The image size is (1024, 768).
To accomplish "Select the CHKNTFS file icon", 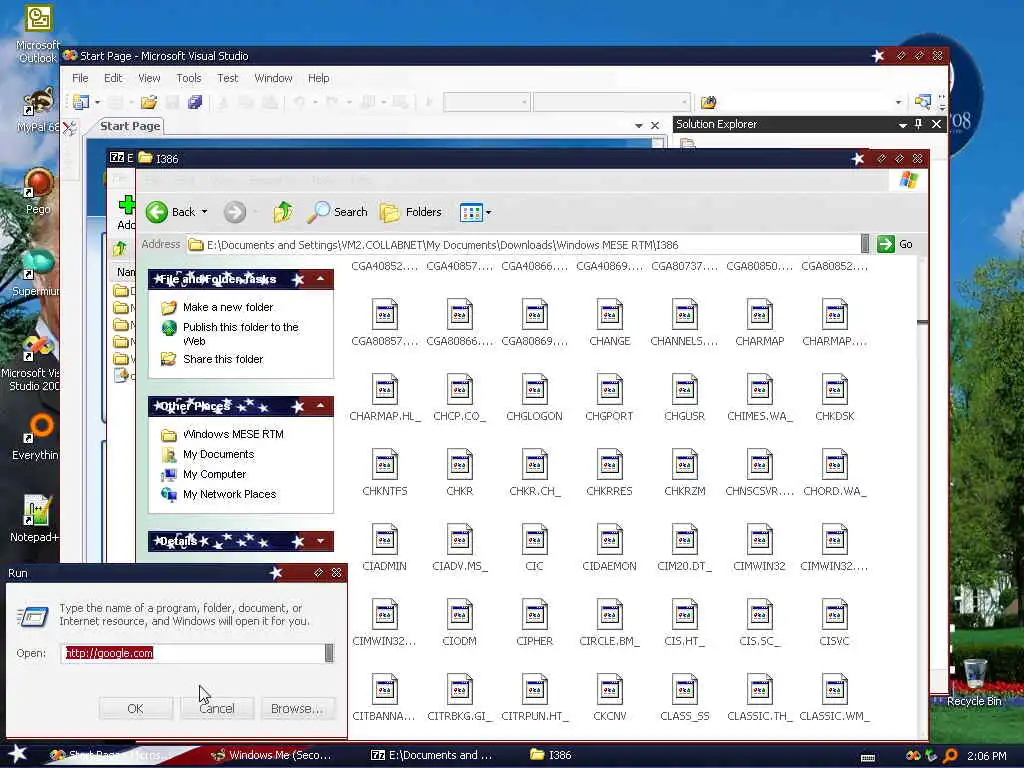I will coord(385,464).
